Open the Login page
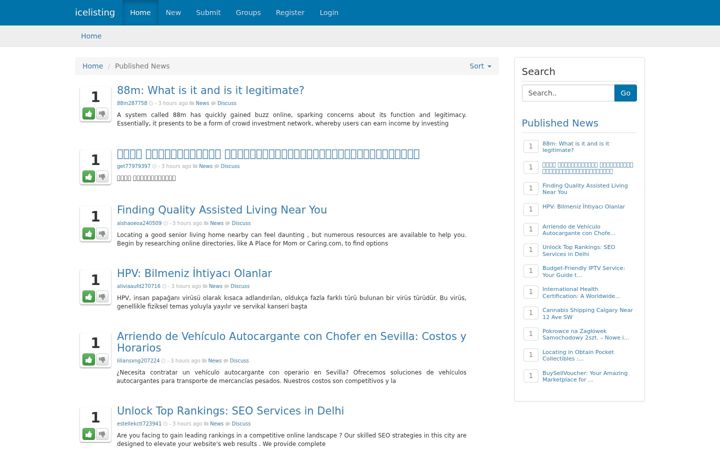720x450 pixels. (x=329, y=12)
